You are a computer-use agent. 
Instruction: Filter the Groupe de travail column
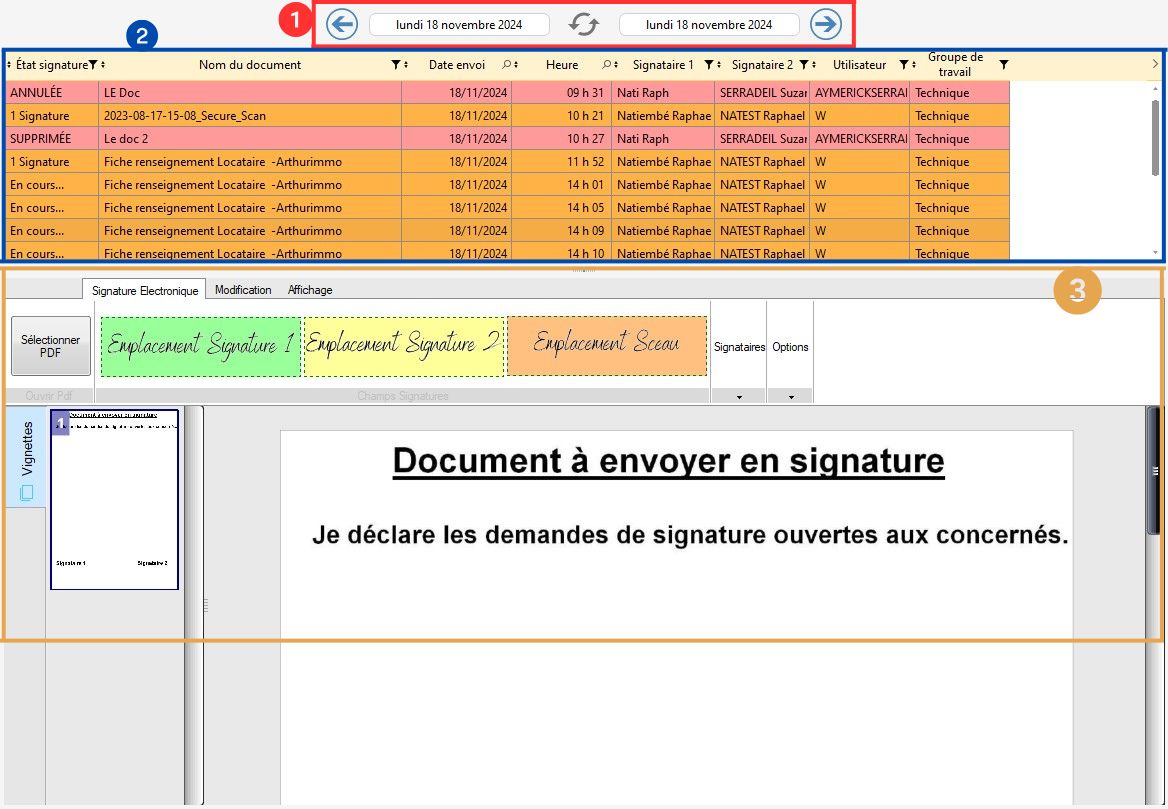click(1004, 64)
